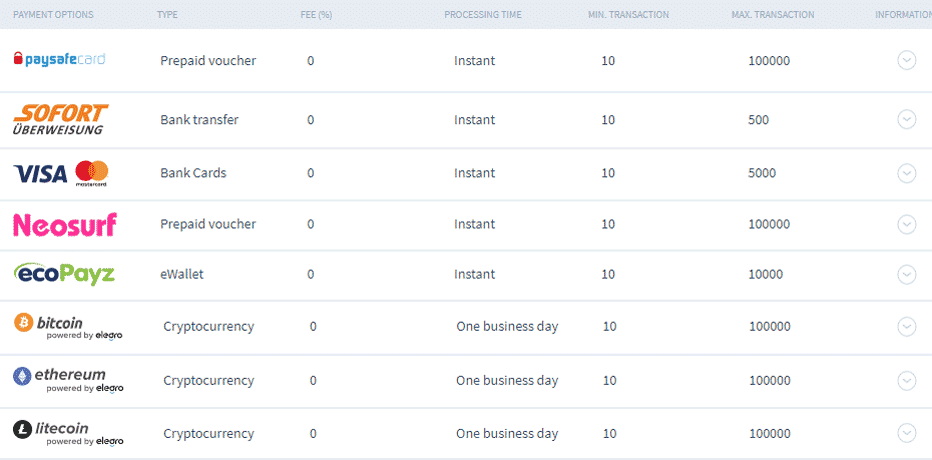Expand information for ethereum row
Viewport: 932px width, 460px height.
(x=906, y=380)
